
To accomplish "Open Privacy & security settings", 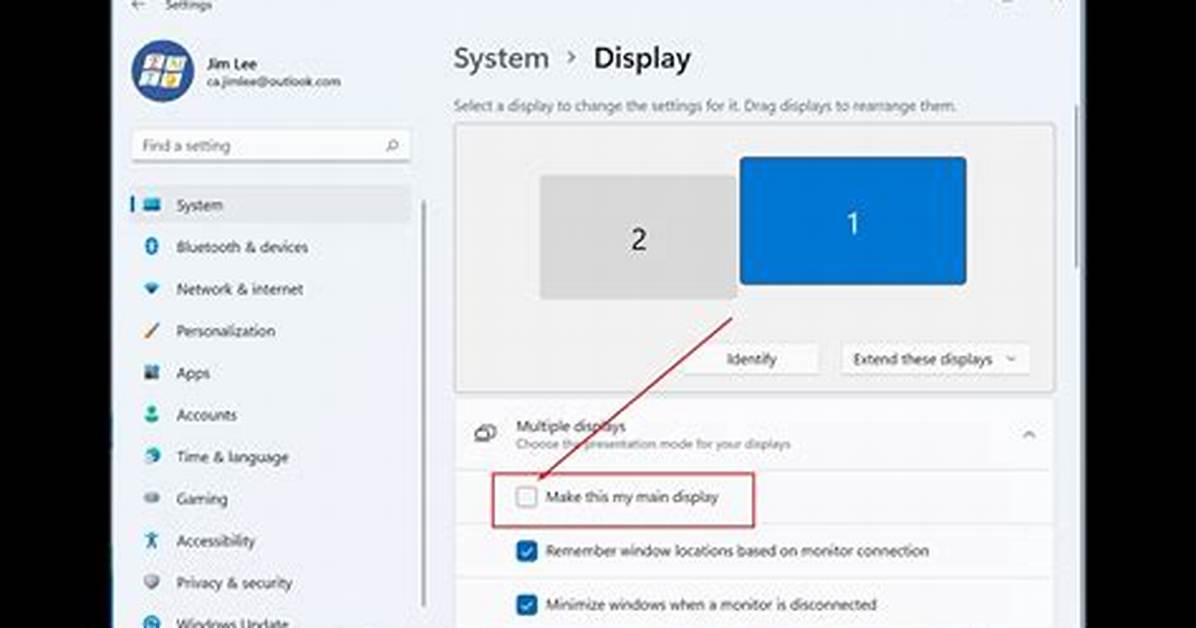I will 271,582.
